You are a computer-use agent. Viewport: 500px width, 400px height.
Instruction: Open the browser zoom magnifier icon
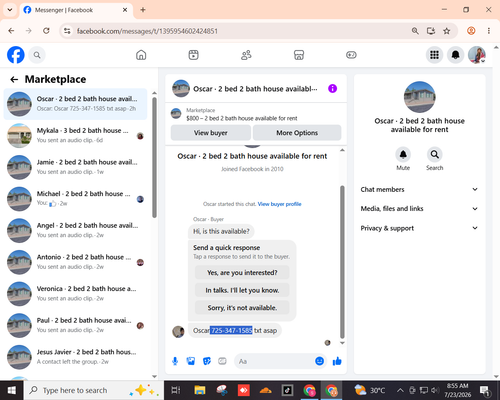click(415, 31)
